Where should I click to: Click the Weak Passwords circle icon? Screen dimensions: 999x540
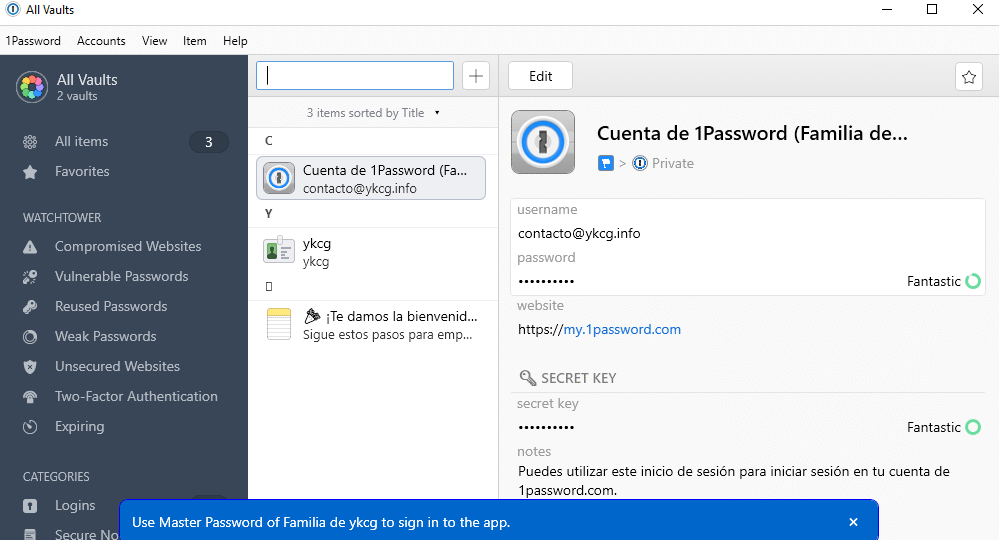click(30, 337)
